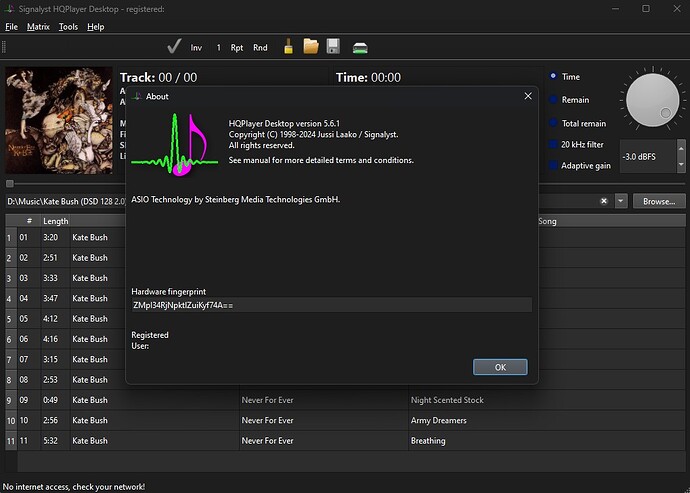Click the Kate Bush music path field
This screenshot has width=690, height=493.
click(x=66, y=201)
